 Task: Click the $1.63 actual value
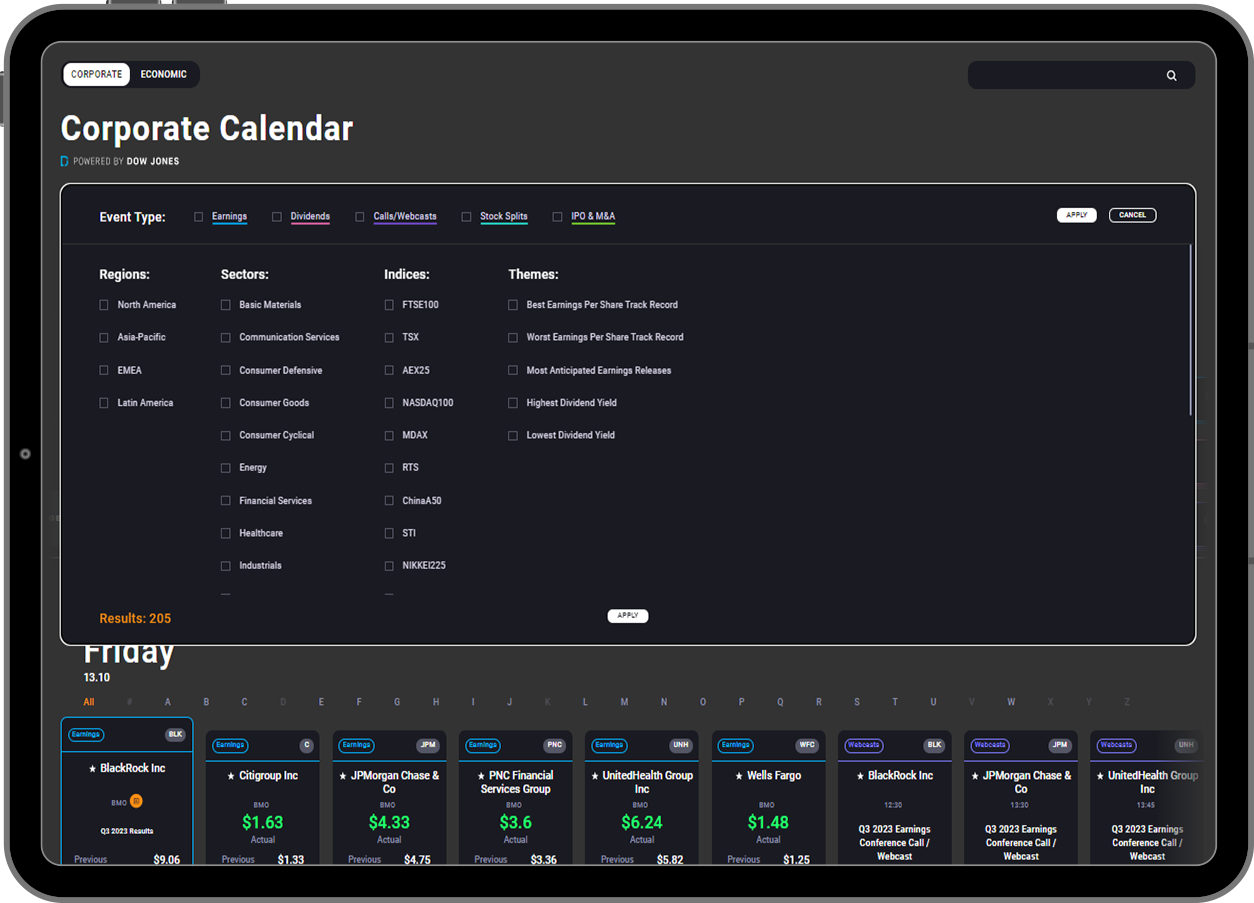pos(263,822)
